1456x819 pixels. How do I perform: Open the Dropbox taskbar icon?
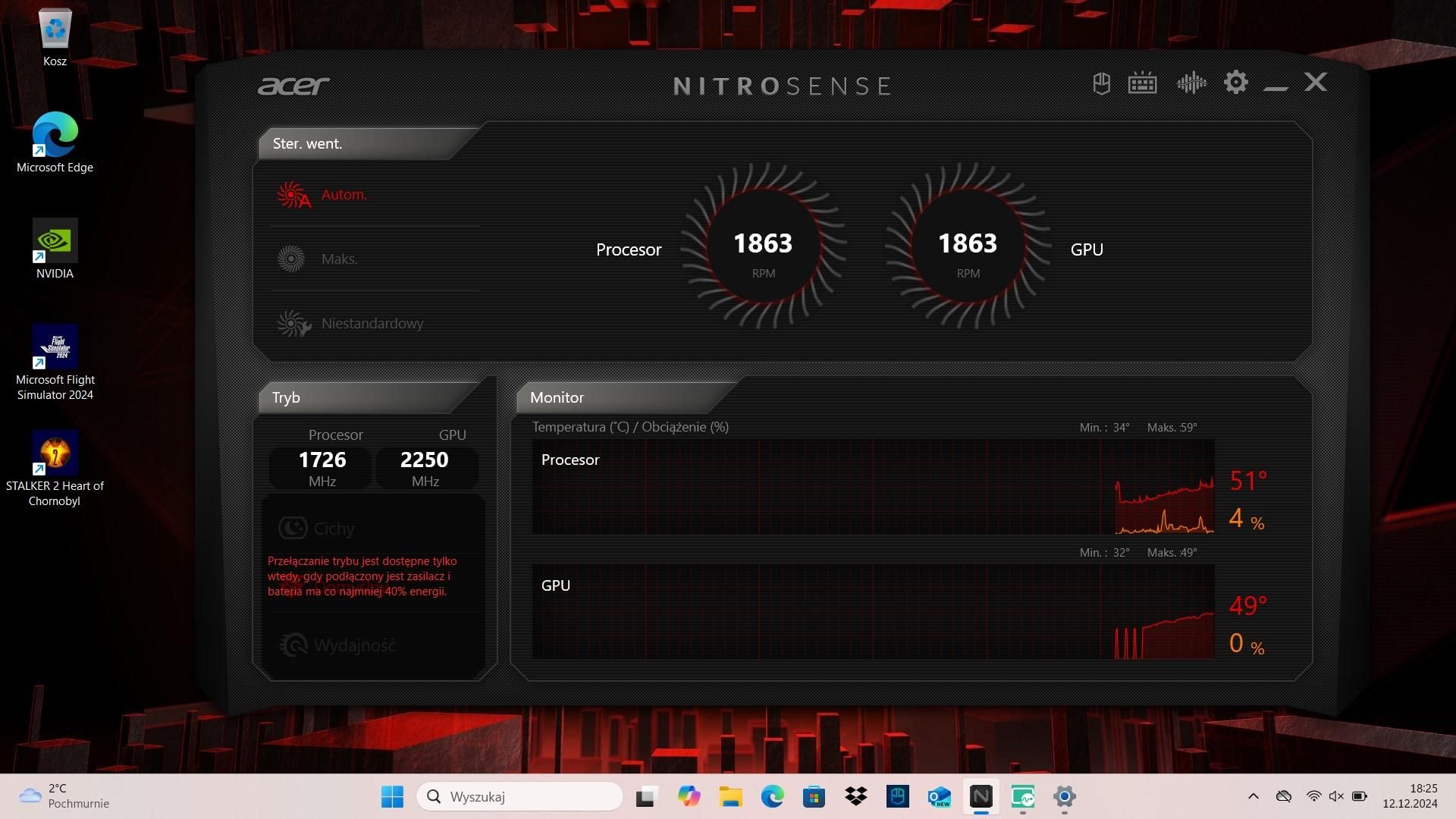coord(855,796)
